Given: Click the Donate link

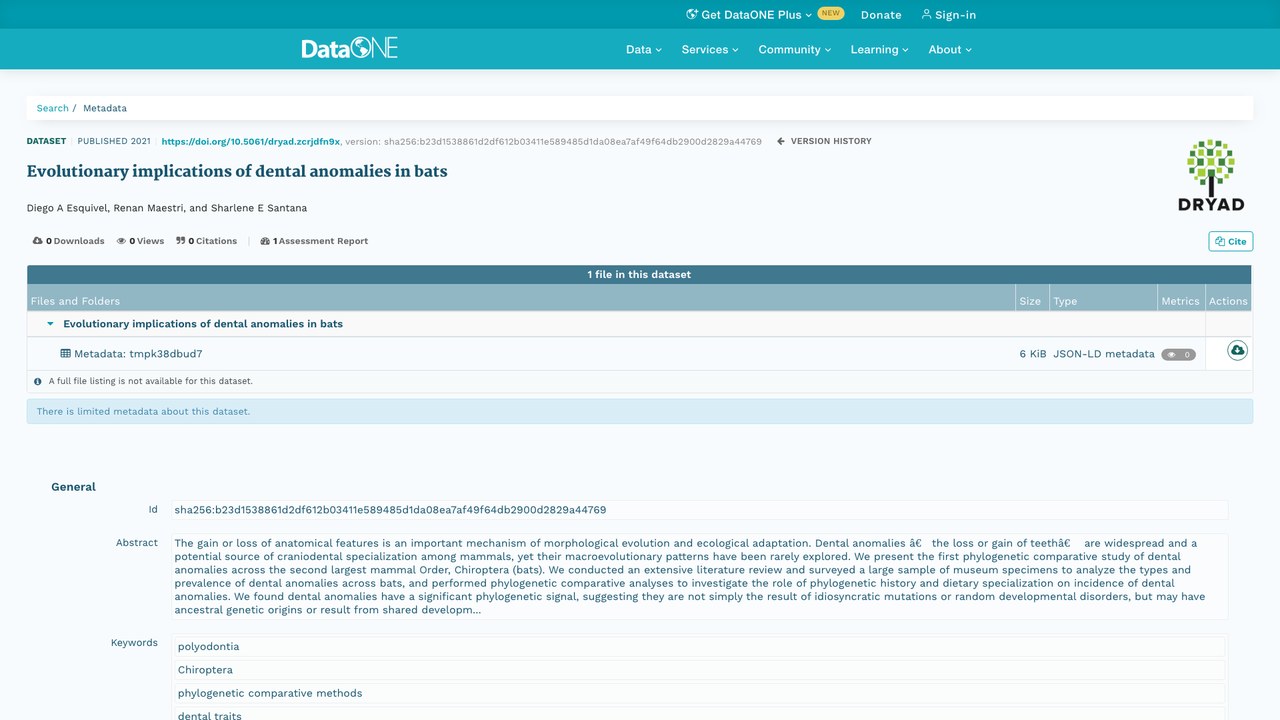Looking at the screenshot, I should tap(881, 15).
